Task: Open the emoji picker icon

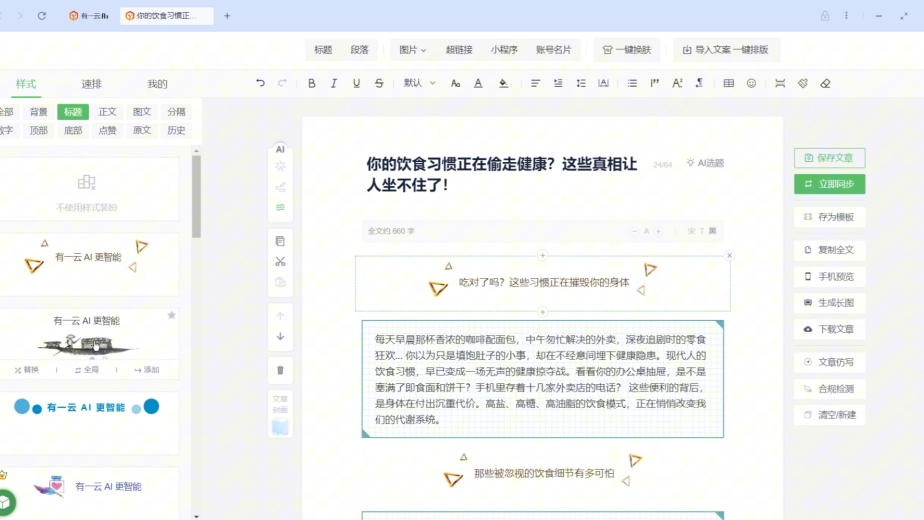Action: point(752,83)
